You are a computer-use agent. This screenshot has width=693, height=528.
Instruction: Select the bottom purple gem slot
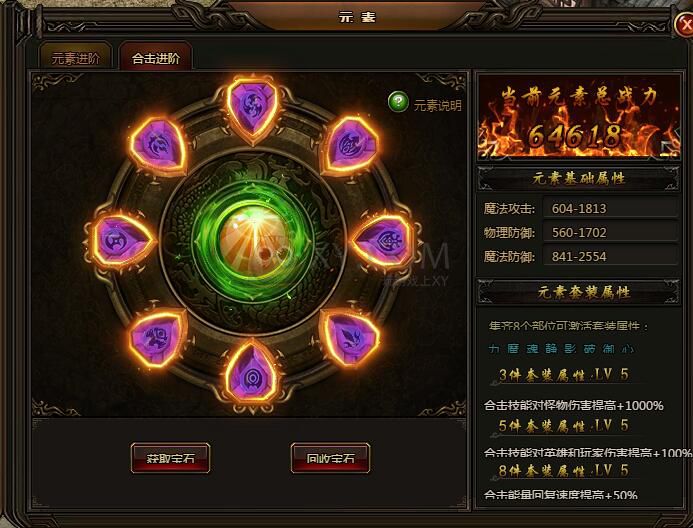pyautogui.click(x=252, y=374)
